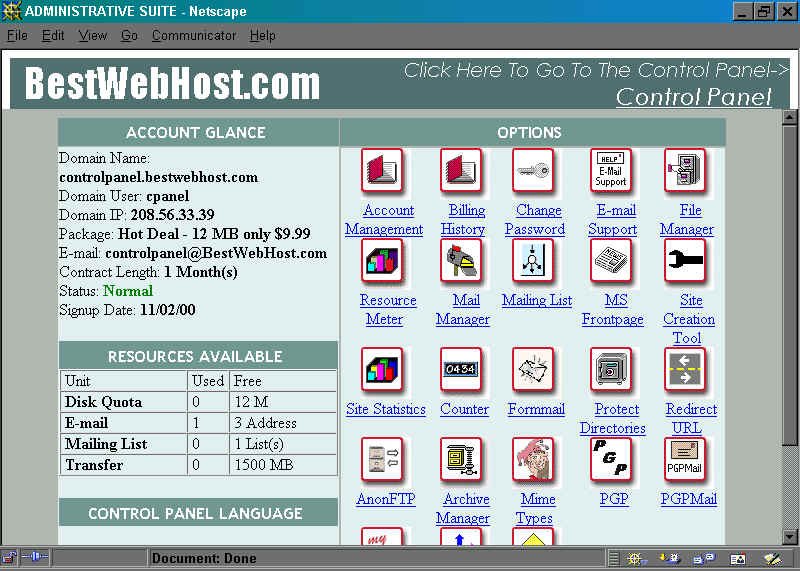This screenshot has width=800, height=571.
Task: Open the View menu
Action: pos(92,36)
